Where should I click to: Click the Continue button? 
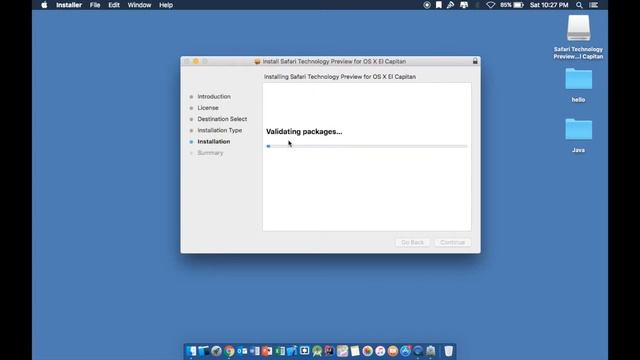(452, 242)
